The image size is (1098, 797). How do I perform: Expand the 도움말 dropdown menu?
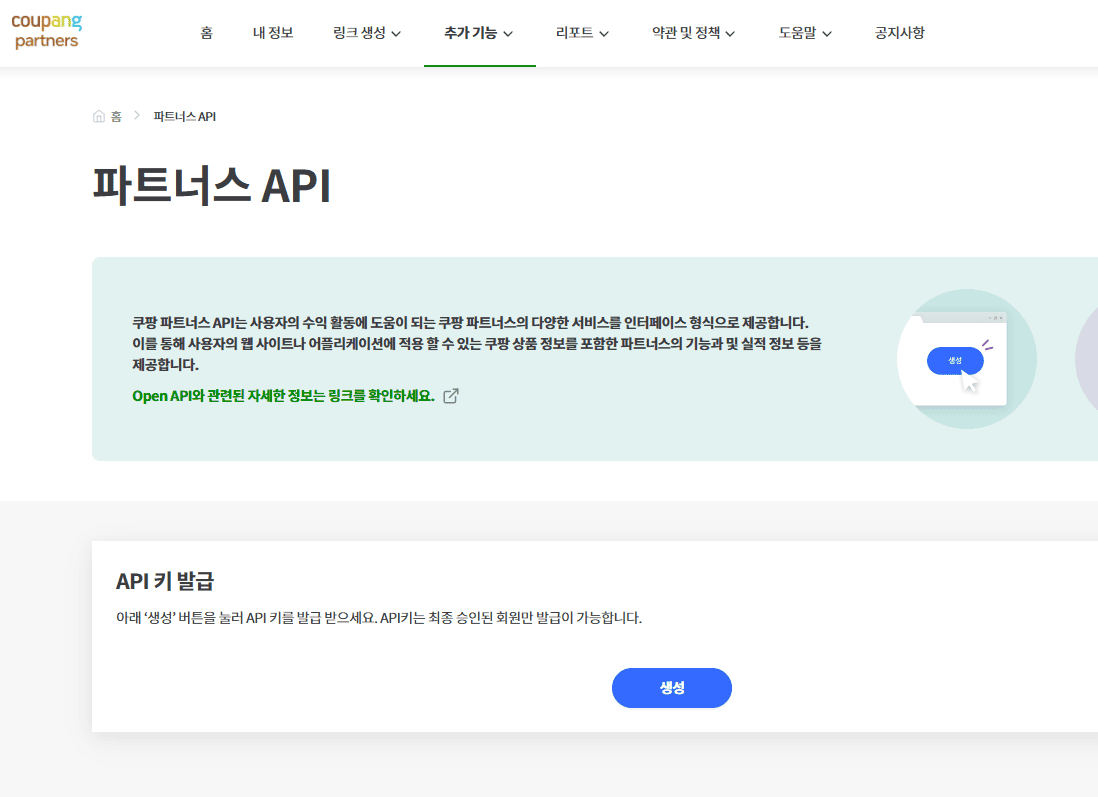pos(805,33)
